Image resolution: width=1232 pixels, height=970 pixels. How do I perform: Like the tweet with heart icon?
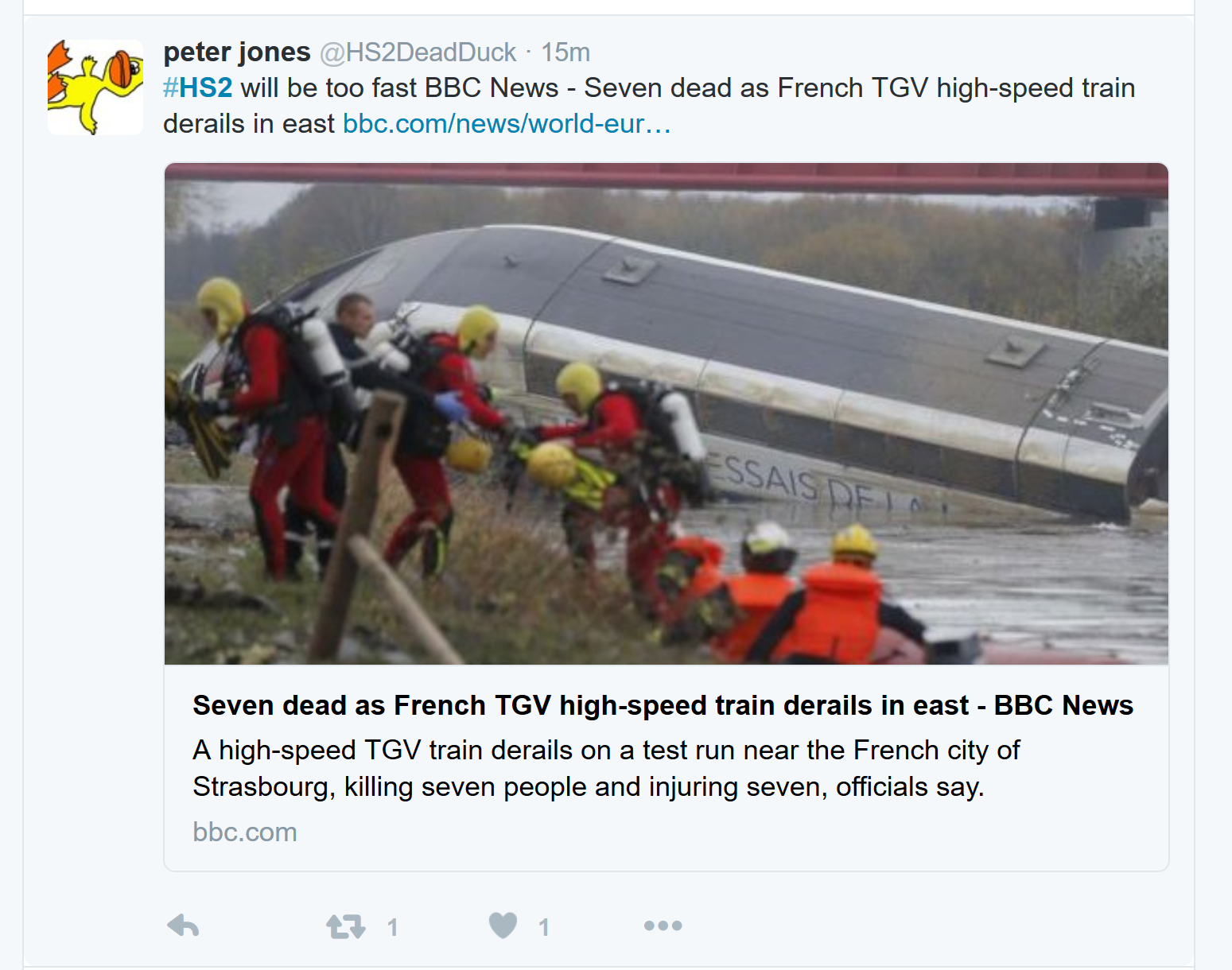tap(503, 925)
